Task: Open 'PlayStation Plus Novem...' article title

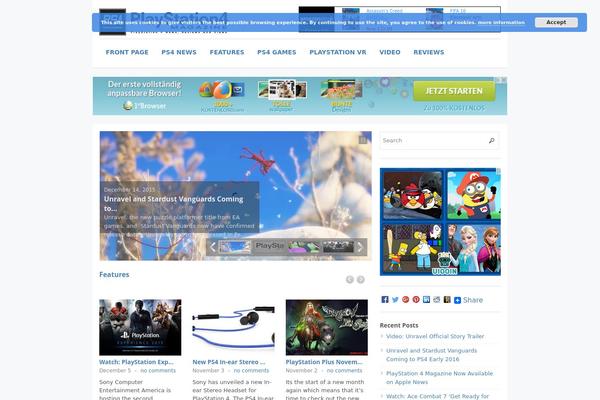Action: tap(324, 362)
